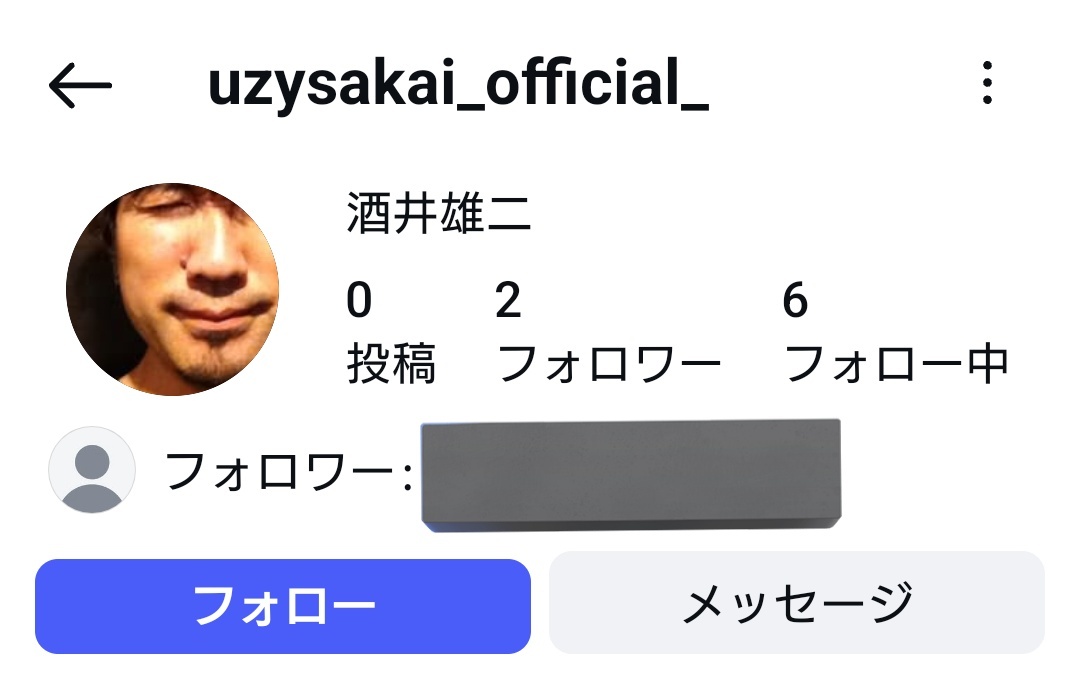Tap the posts count 0
This screenshot has height=692, width=1080.
click(x=359, y=300)
